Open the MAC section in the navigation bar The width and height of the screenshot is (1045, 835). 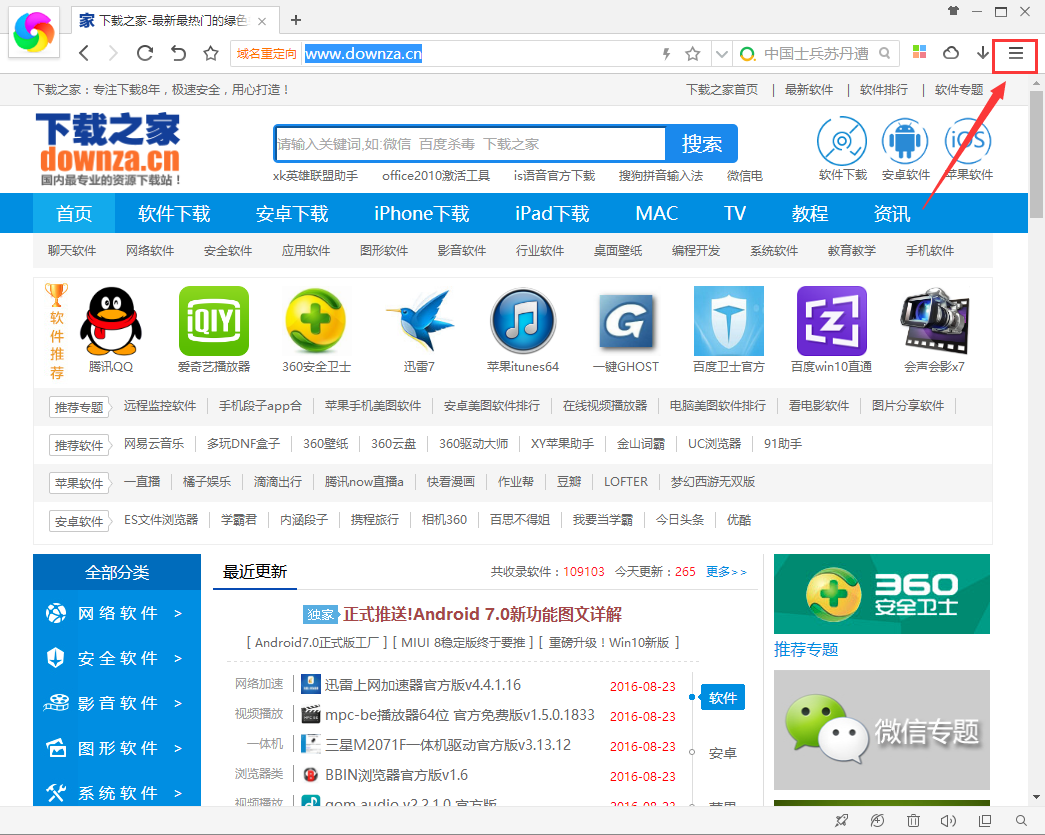coord(656,213)
